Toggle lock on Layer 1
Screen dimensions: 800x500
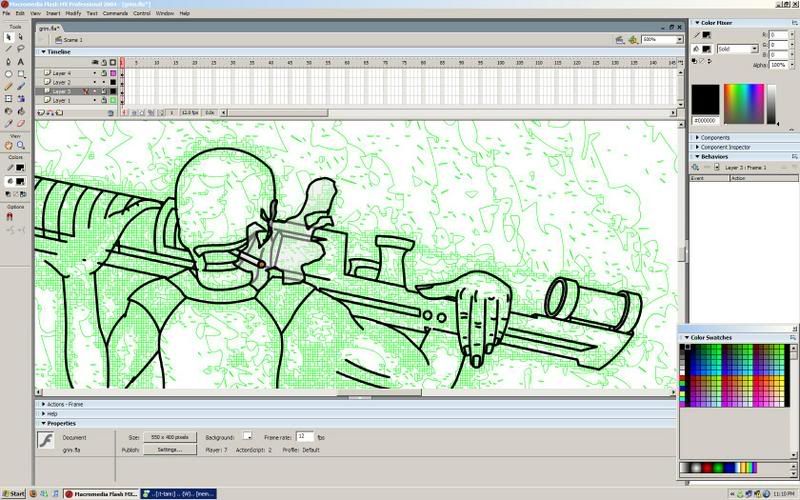(x=104, y=101)
